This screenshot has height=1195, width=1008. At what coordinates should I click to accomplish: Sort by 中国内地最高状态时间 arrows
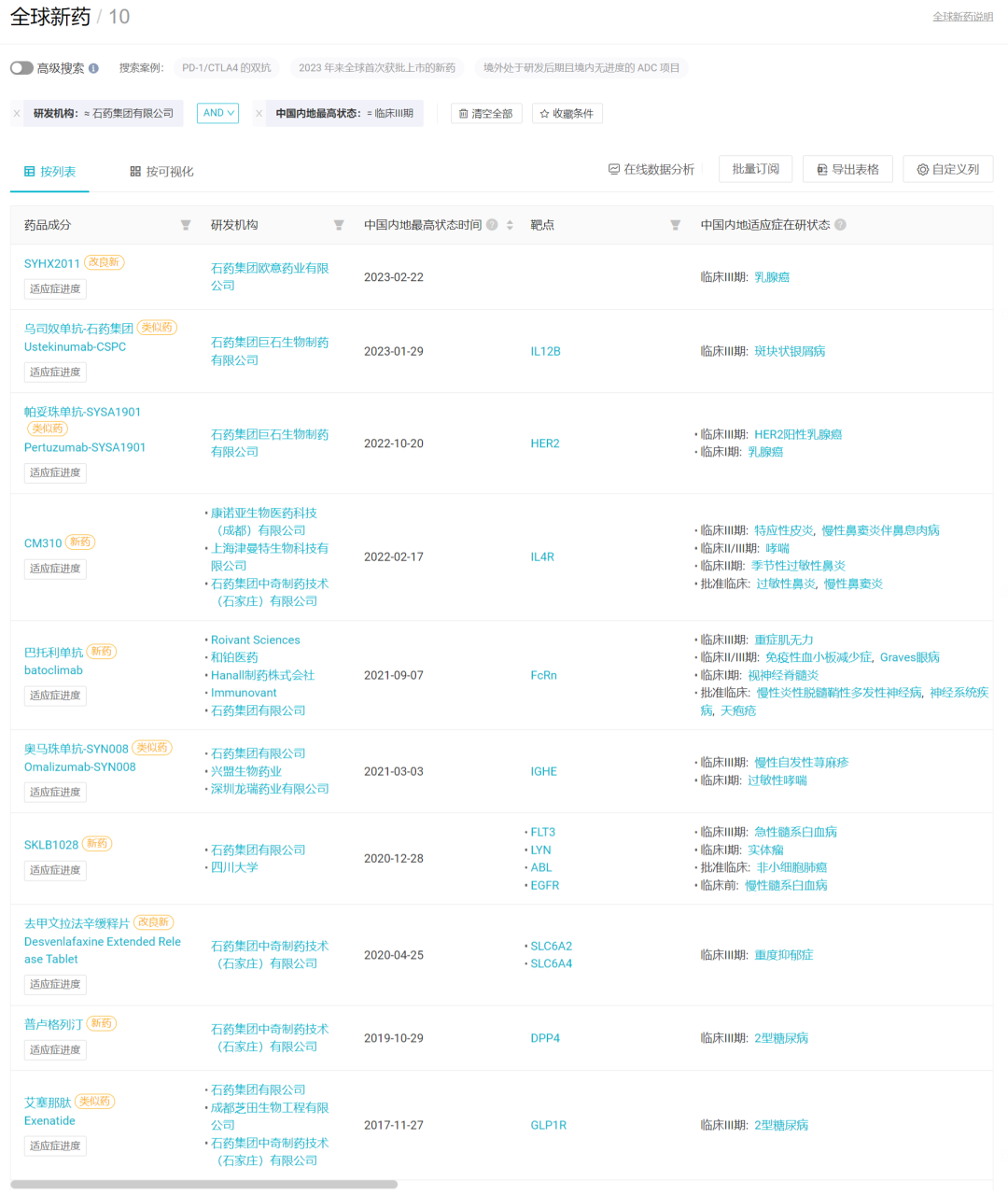510,225
